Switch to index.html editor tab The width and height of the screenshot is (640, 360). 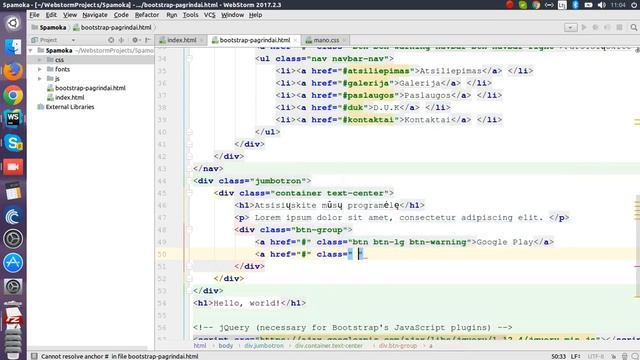(x=182, y=40)
